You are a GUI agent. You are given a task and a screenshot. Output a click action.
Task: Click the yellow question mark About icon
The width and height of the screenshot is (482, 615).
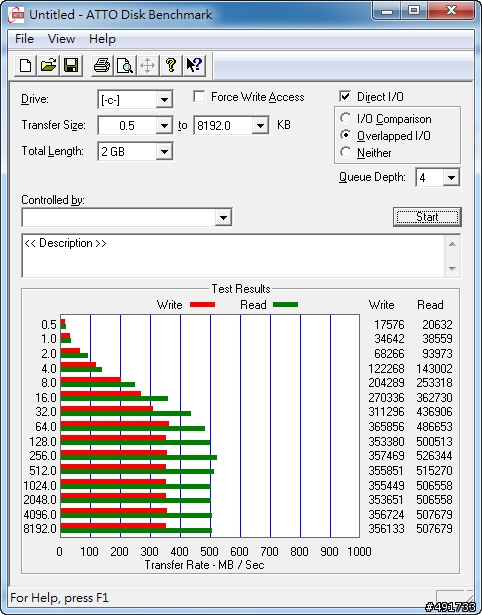pyautogui.click(x=171, y=65)
